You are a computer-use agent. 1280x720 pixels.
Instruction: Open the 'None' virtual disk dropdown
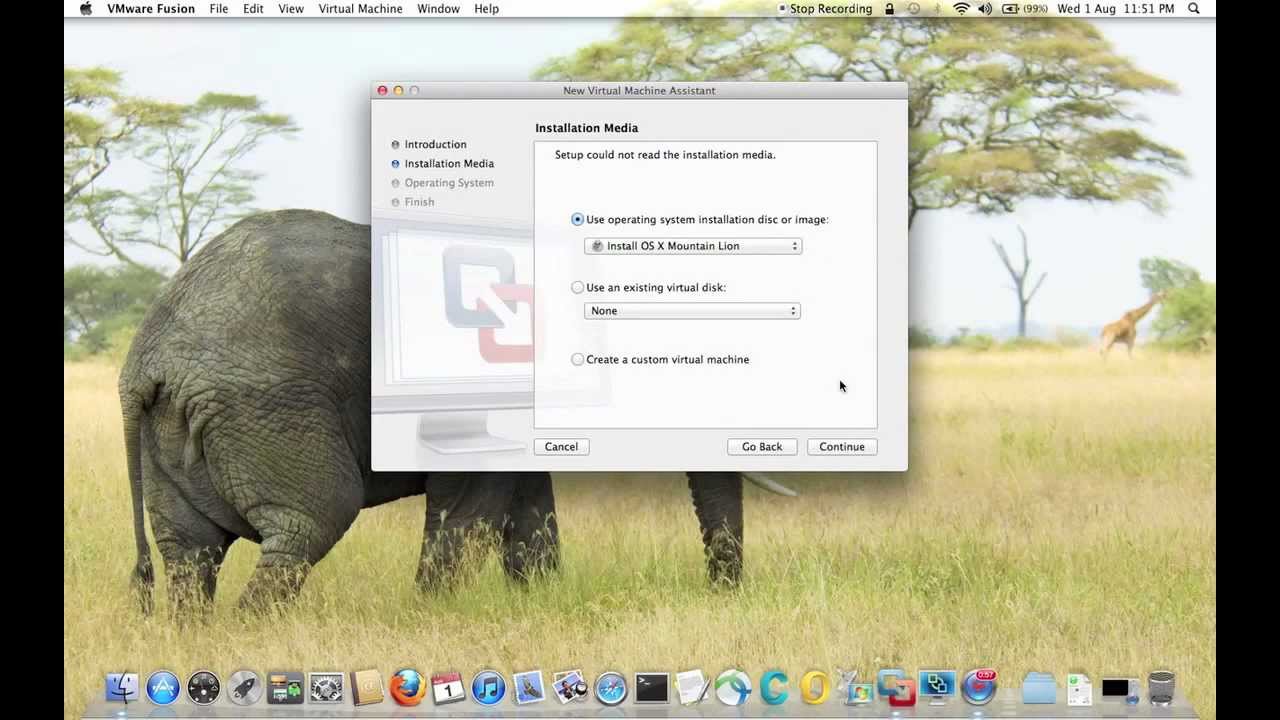(692, 311)
